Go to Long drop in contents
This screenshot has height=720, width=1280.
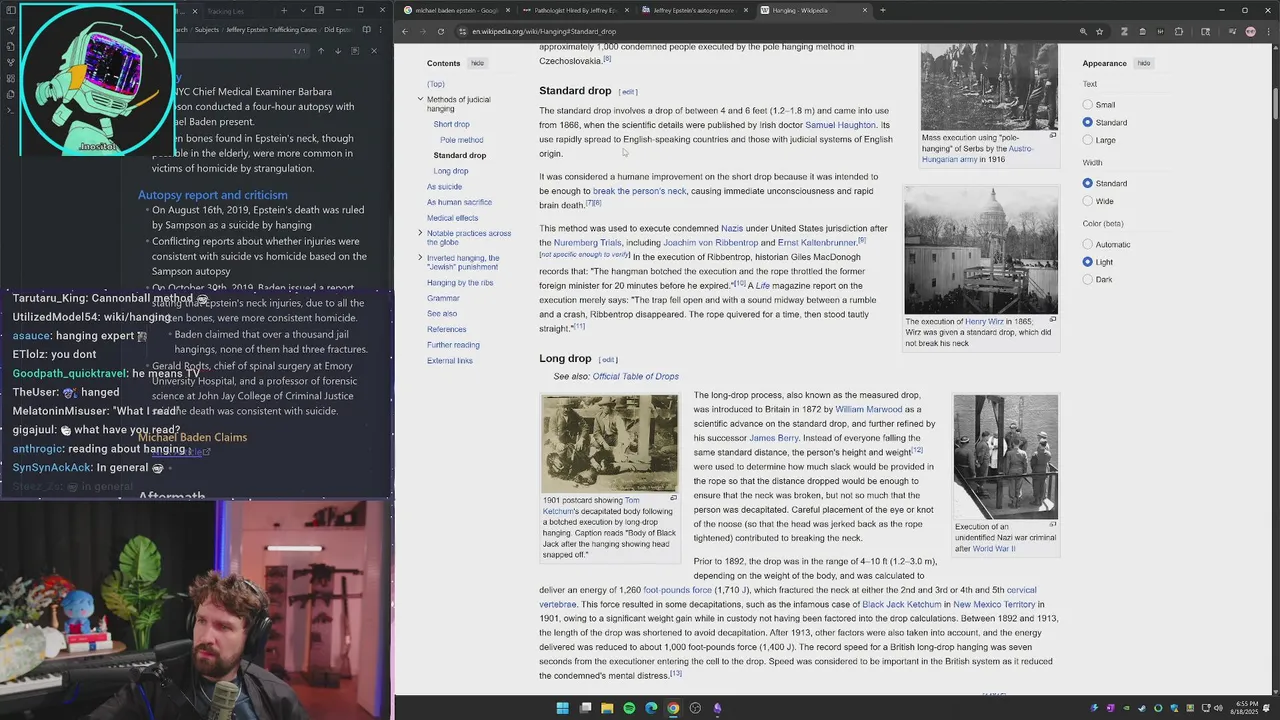click(x=451, y=171)
